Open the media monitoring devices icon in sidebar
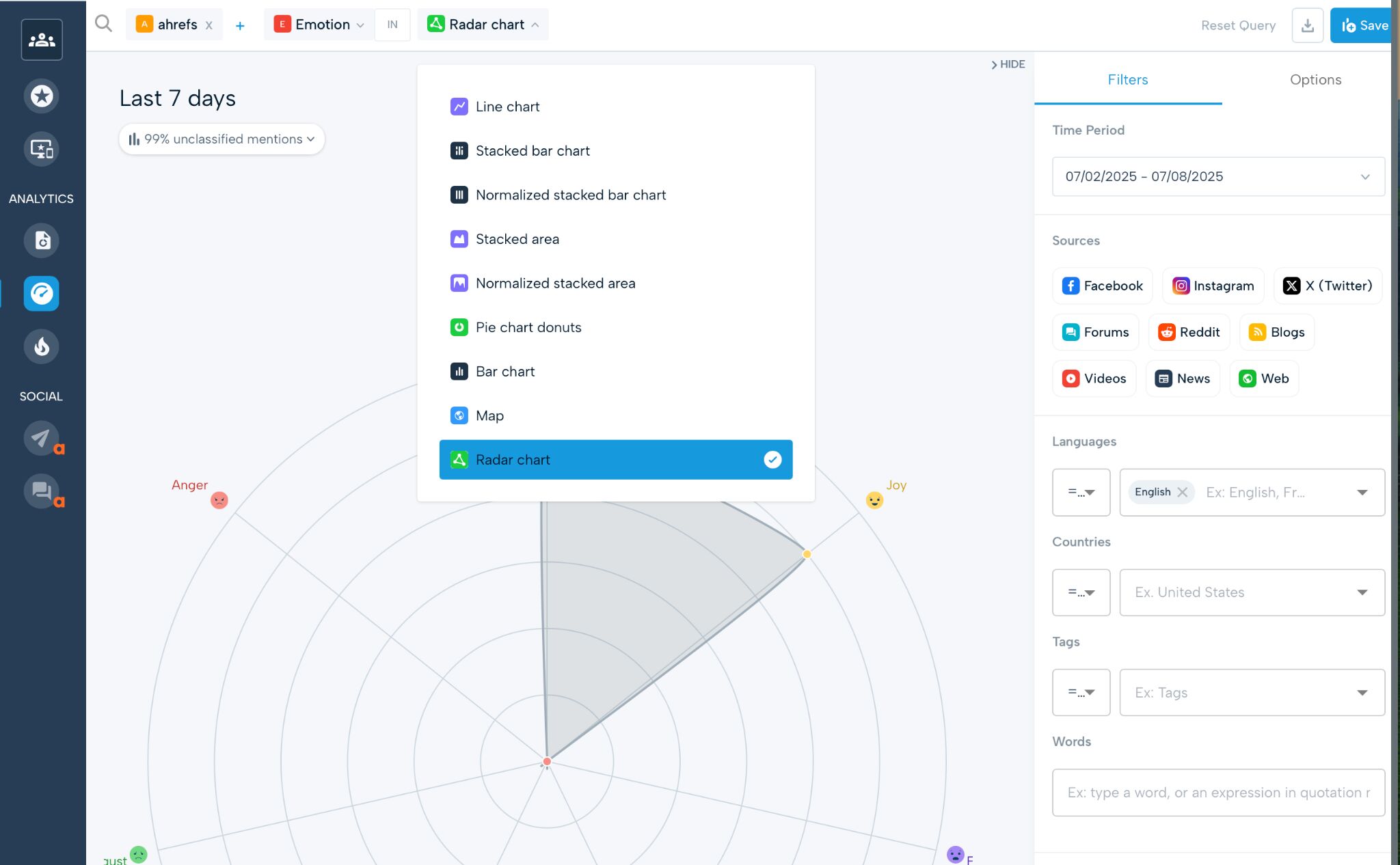 pyautogui.click(x=41, y=149)
